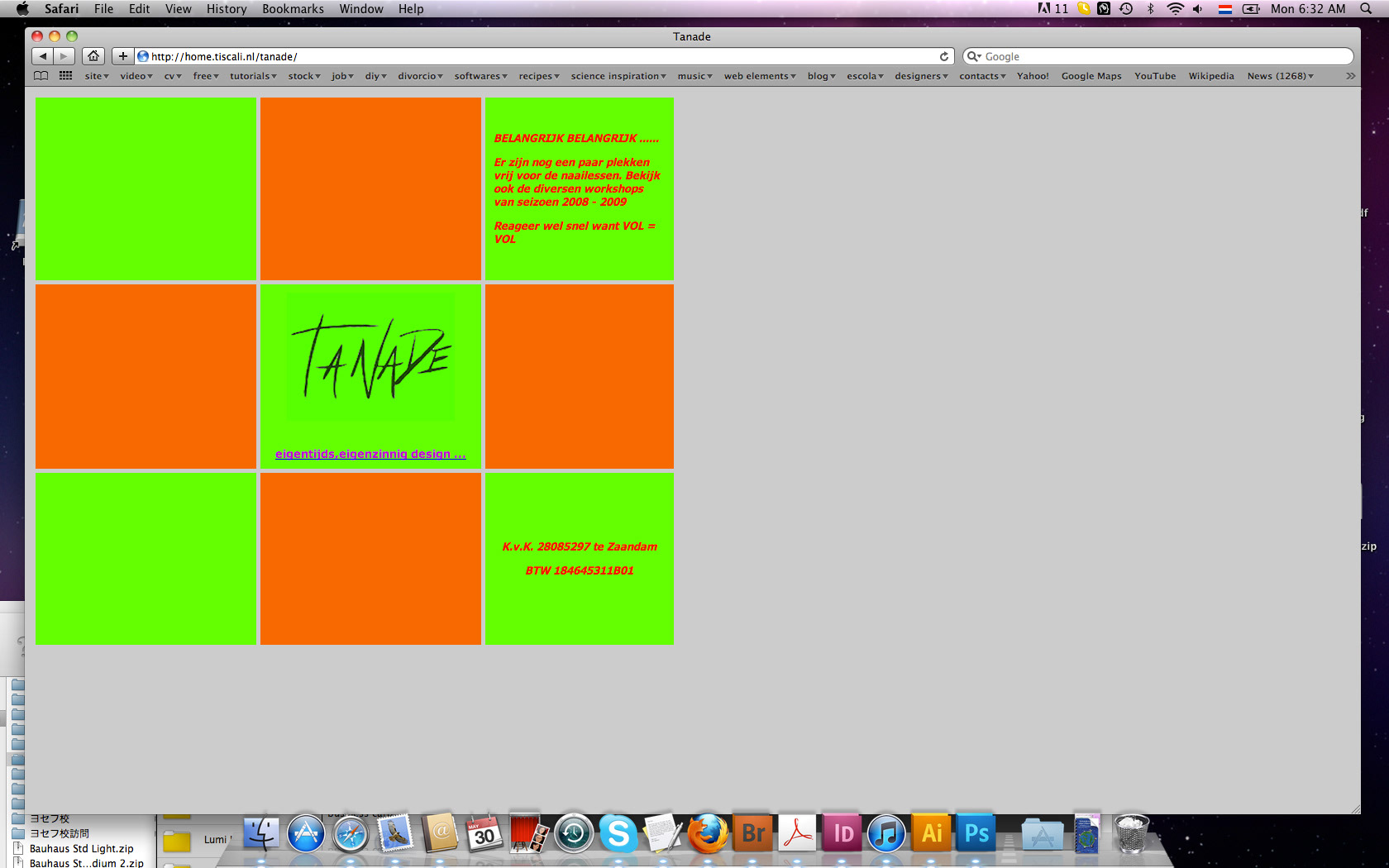This screenshot has width=1389, height=868.
Task: Expand the 'video' bookmarks folder
Action: 136,76
